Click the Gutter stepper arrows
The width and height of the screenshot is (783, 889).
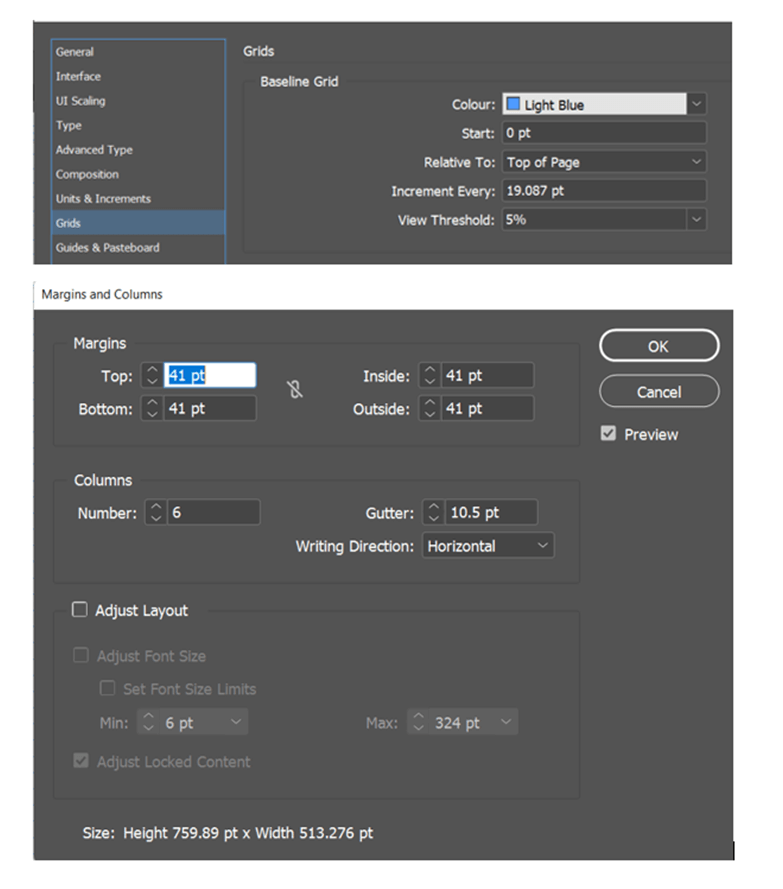pyautogui.click(x=434, y=513)
